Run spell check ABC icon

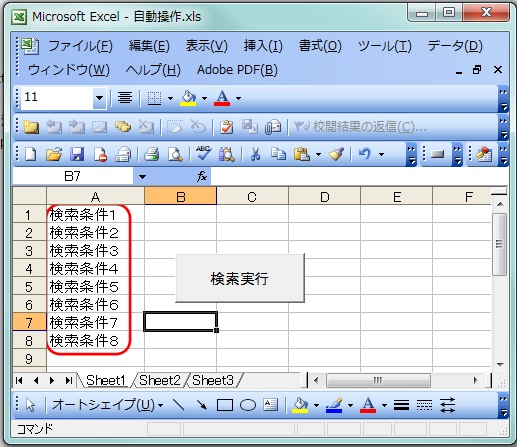point(203,154)
